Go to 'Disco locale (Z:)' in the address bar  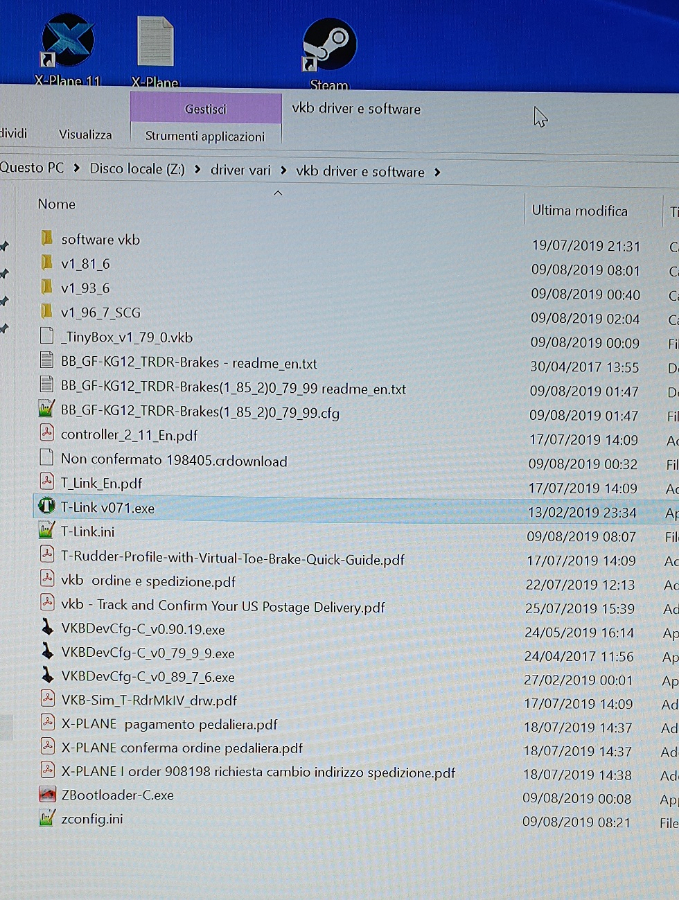point(137,169)
